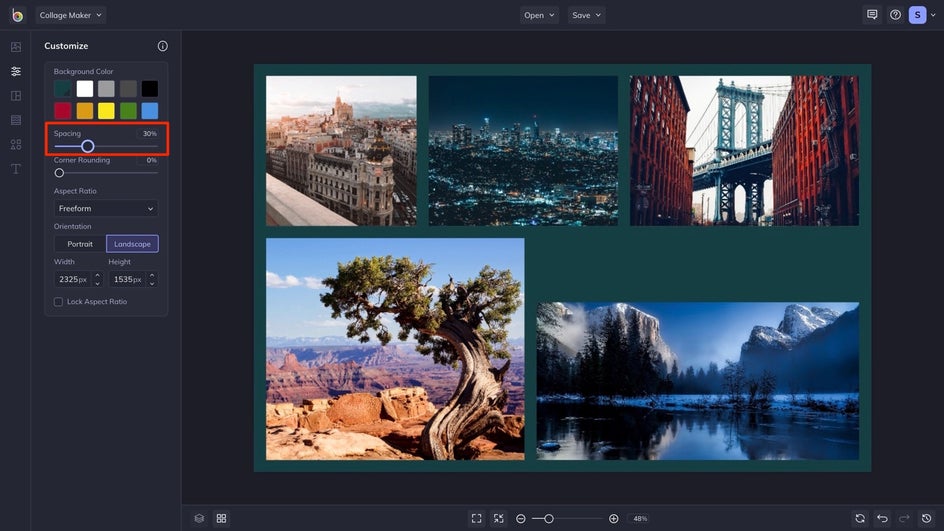The width and height of the screenshot is (944, 531).
Task: Zoom in with the plus magnifier
Action: [613, 518]
